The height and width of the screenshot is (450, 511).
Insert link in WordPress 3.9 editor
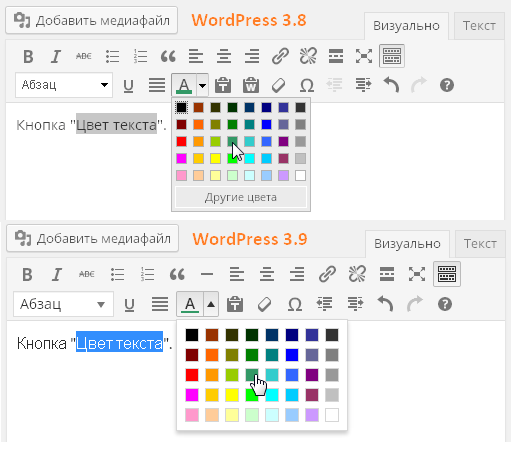327,274
